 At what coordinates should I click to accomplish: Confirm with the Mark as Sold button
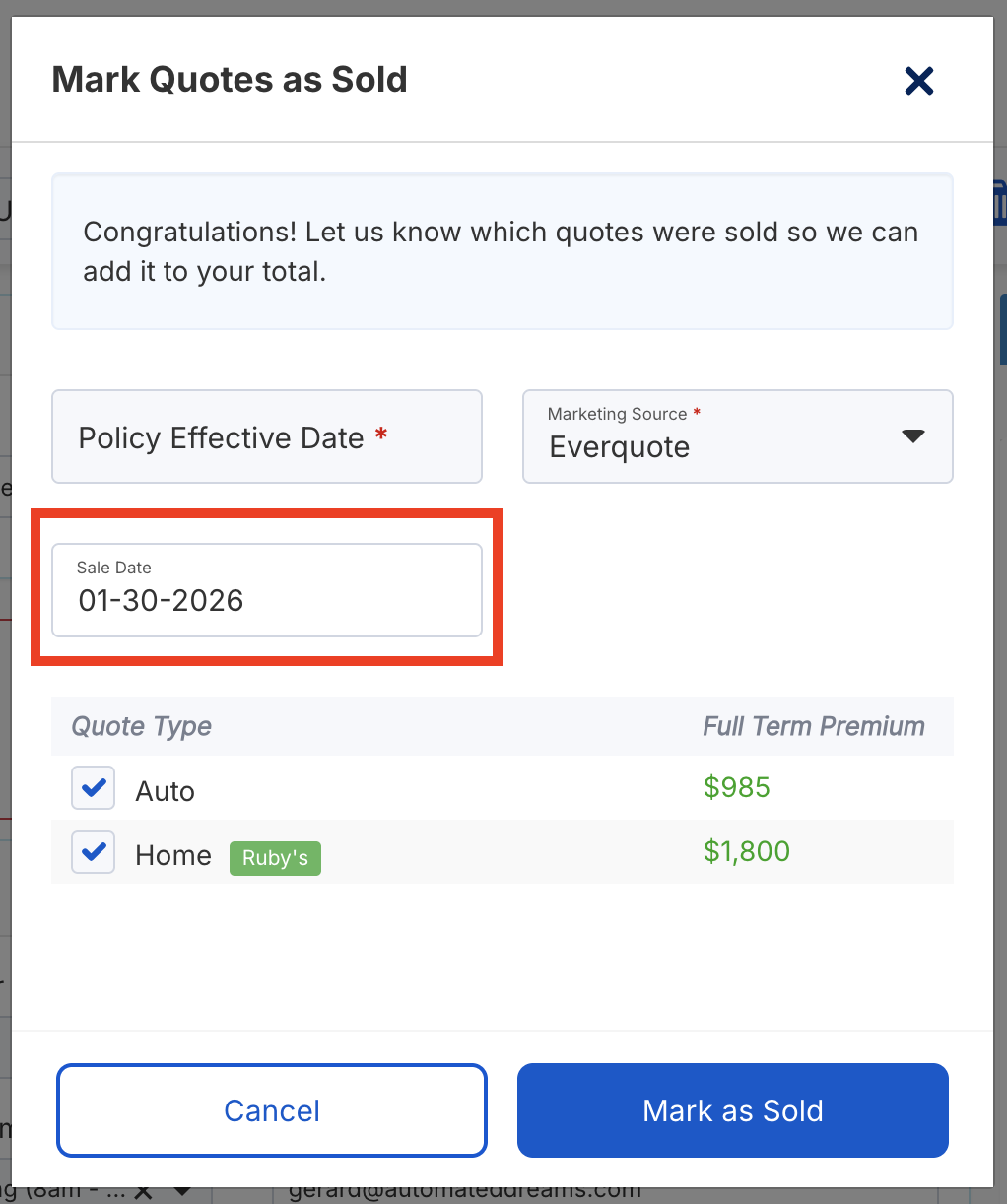pyautogui.click(x=732, y=1110)
